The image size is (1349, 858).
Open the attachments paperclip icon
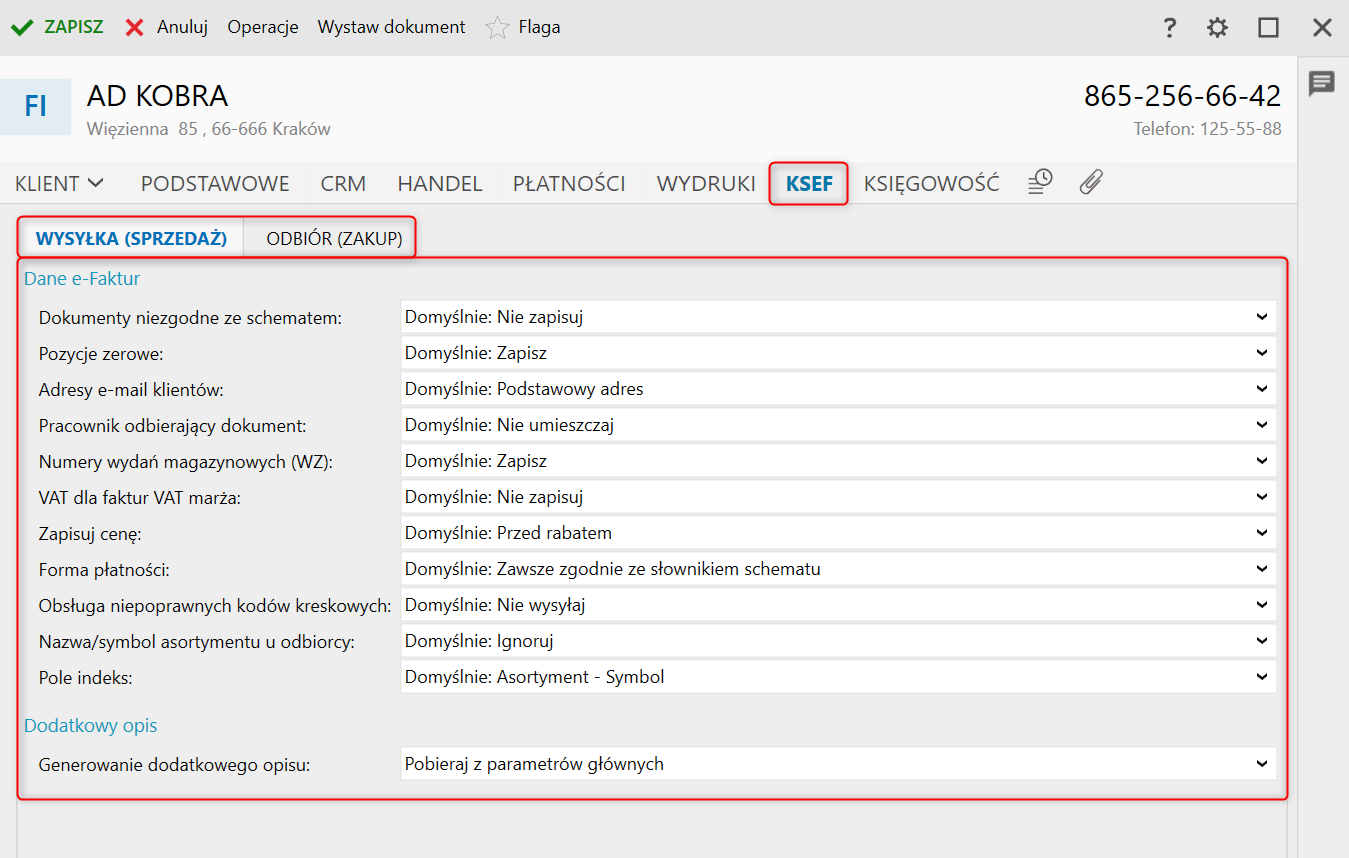tap(1091, 182)
